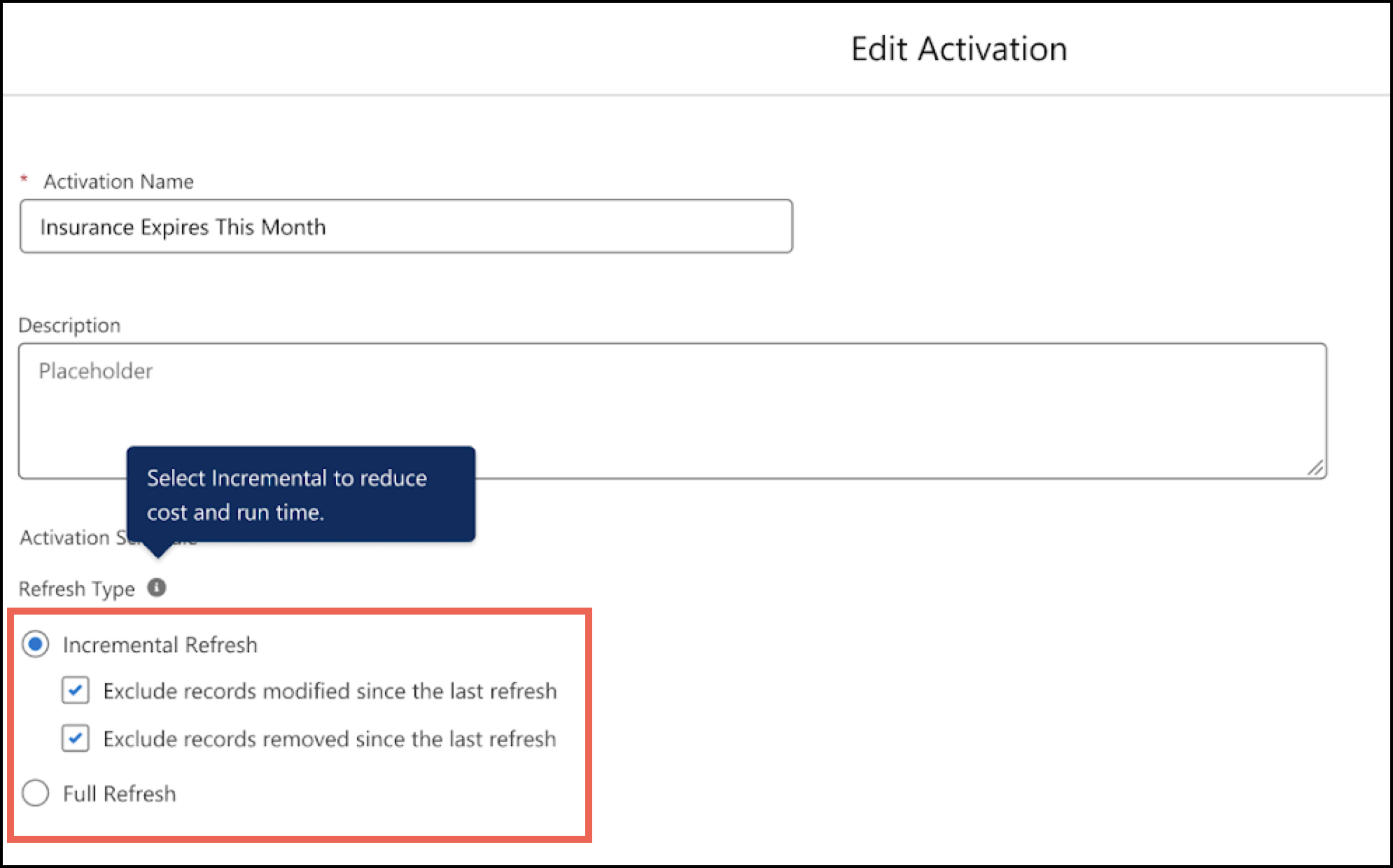
Task: Click the Full Refresh label text
Action: coord(120,794)
